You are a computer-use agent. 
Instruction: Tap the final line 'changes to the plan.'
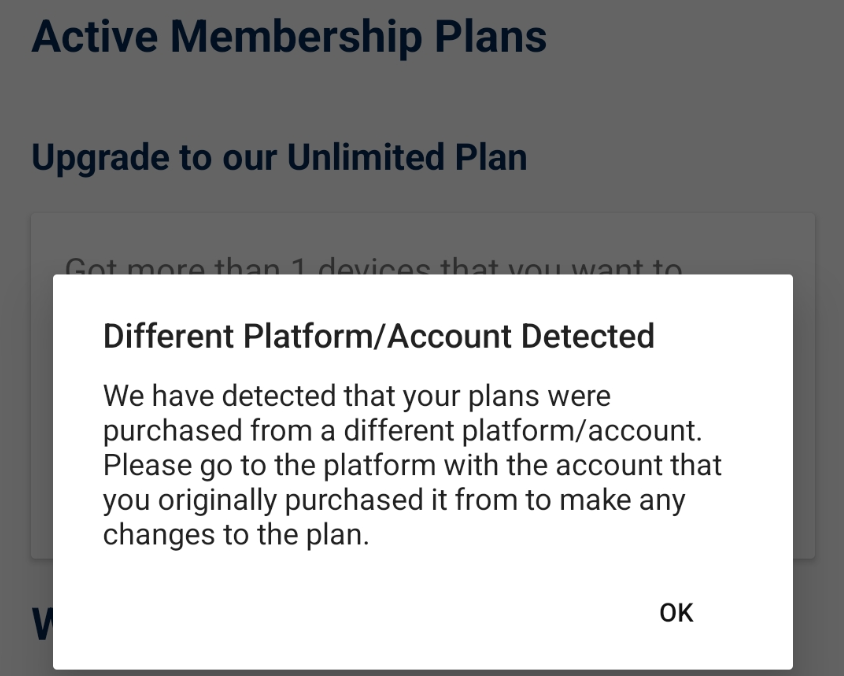pyautogui.click(x=236, y=534)
